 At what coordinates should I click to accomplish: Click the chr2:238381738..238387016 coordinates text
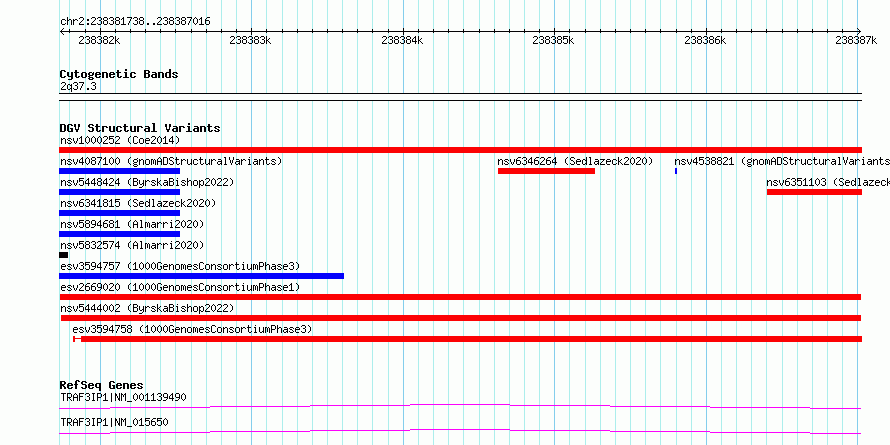pyautogui.click(x=135, y=22)
